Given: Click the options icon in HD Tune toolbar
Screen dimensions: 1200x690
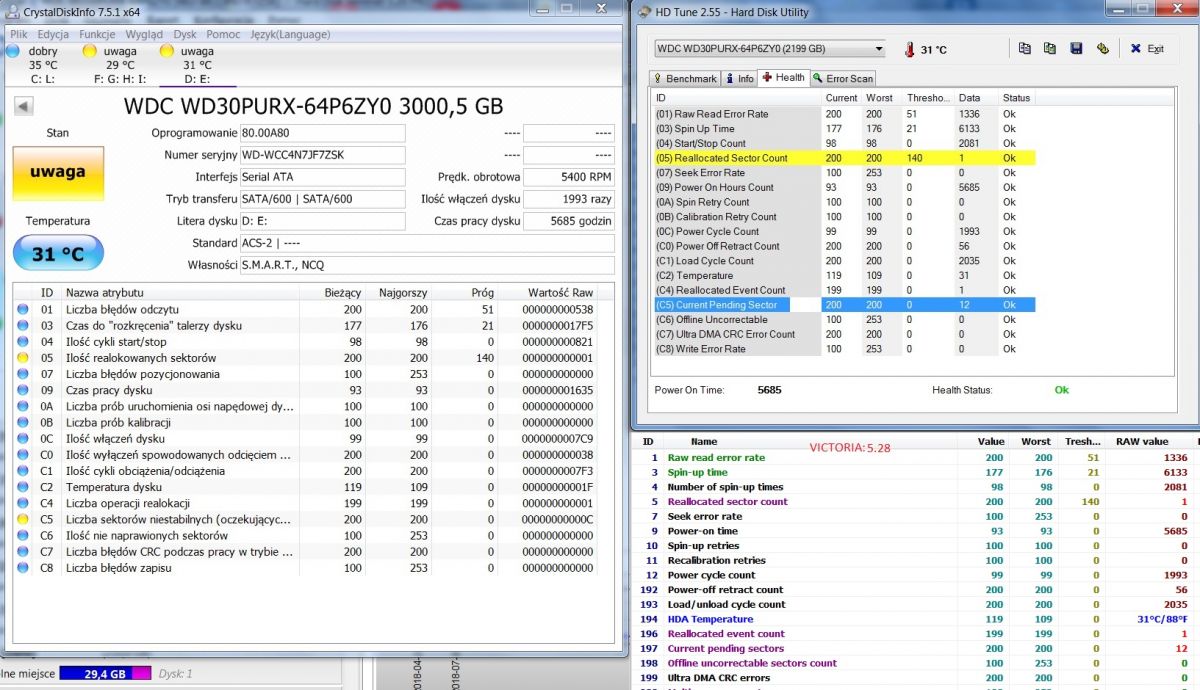Looking at the screenshot, I should (x=1102, y=48).
